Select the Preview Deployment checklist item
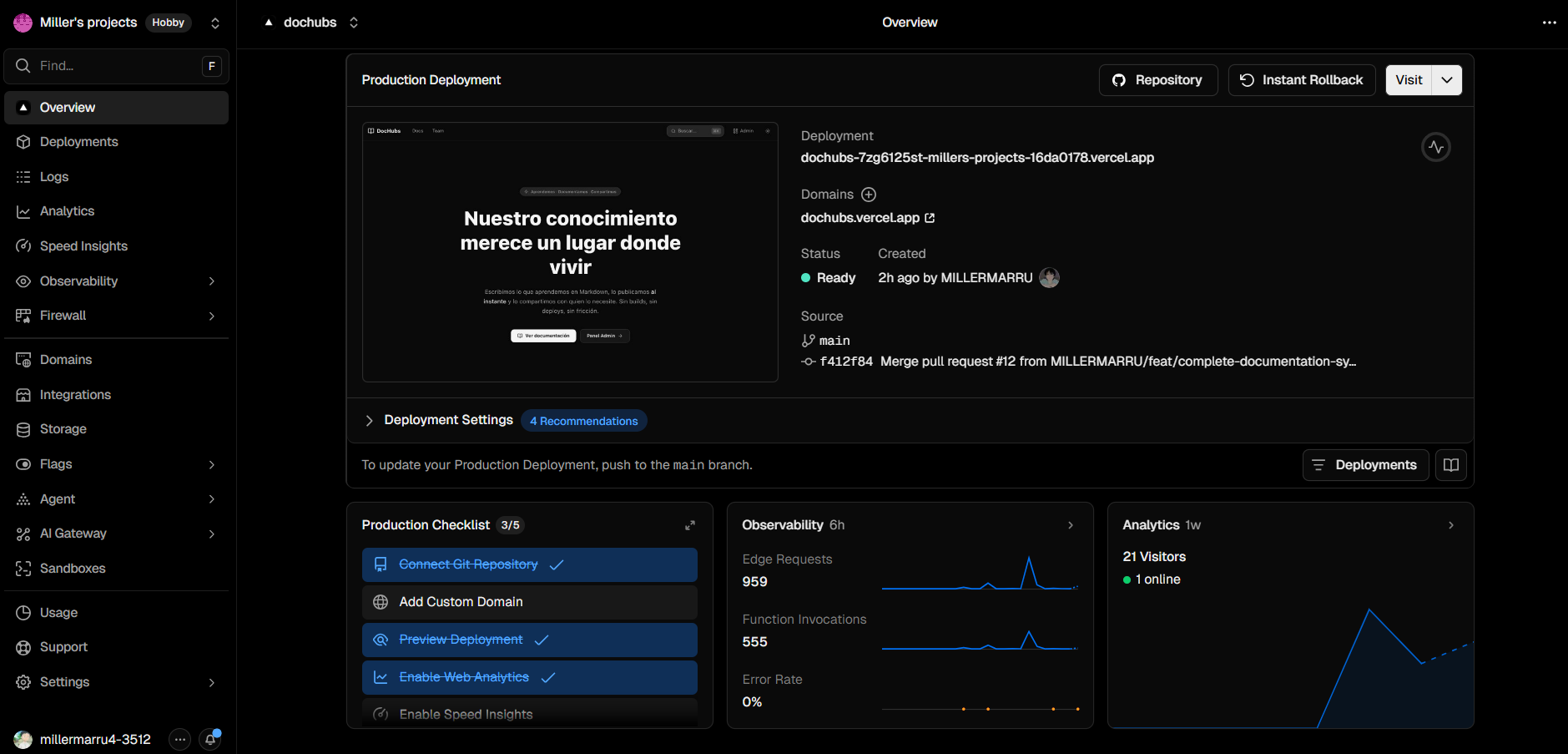Image resolution: width=1568 pixels, height=754 pixels. coord(530,640)
